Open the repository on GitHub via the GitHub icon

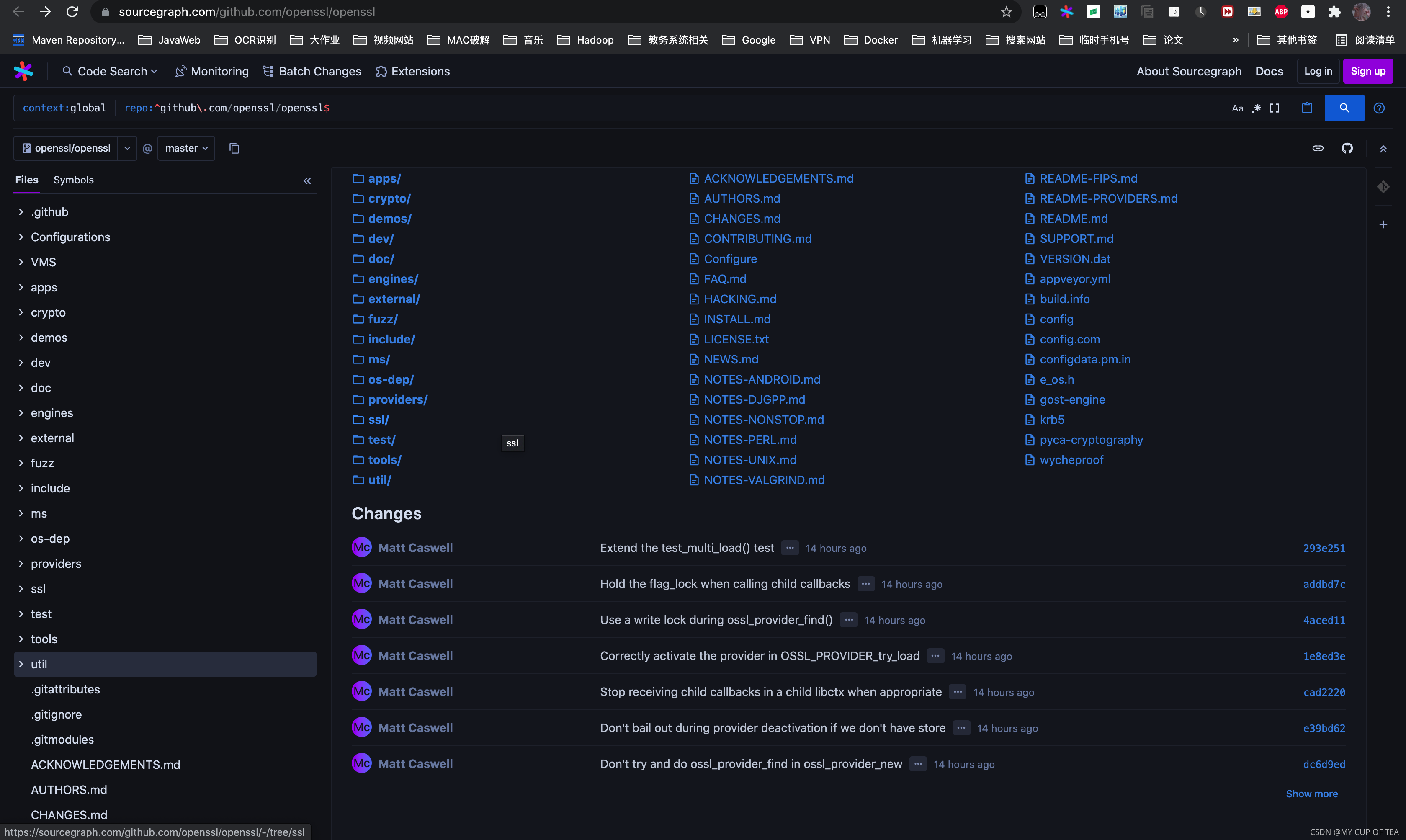(1347, 148)
